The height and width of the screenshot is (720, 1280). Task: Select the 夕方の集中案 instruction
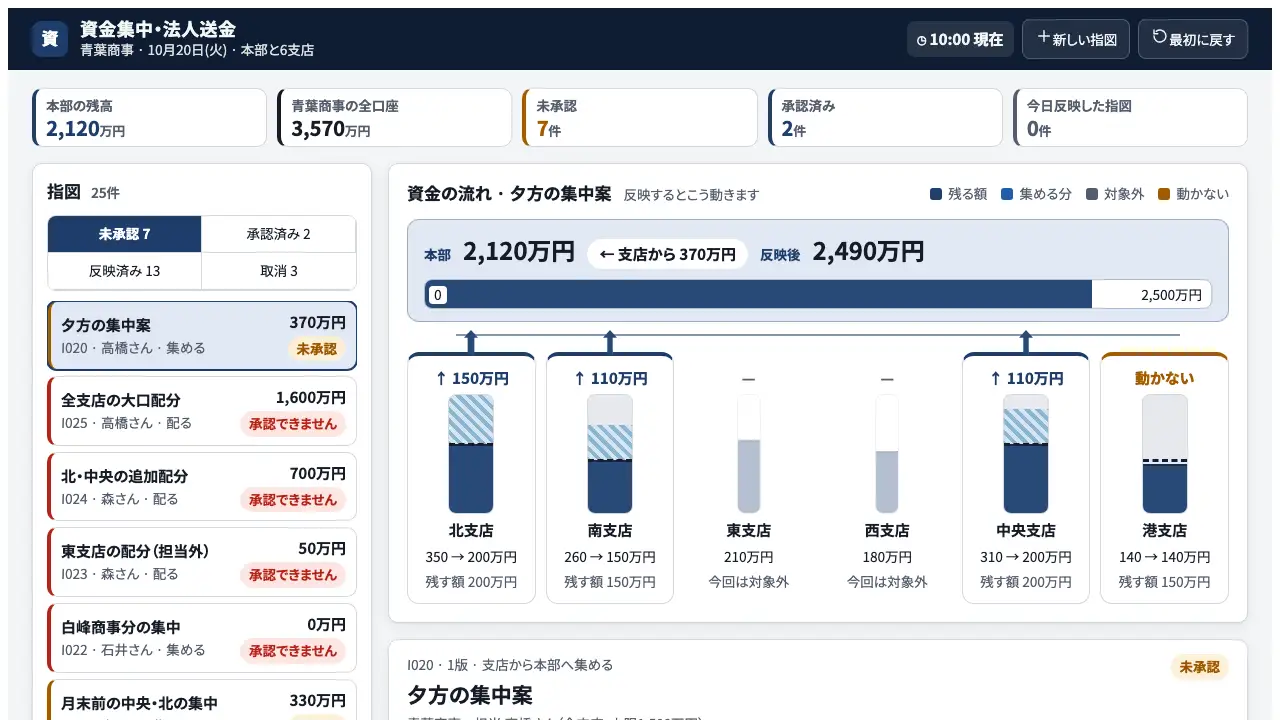[202, 336]
